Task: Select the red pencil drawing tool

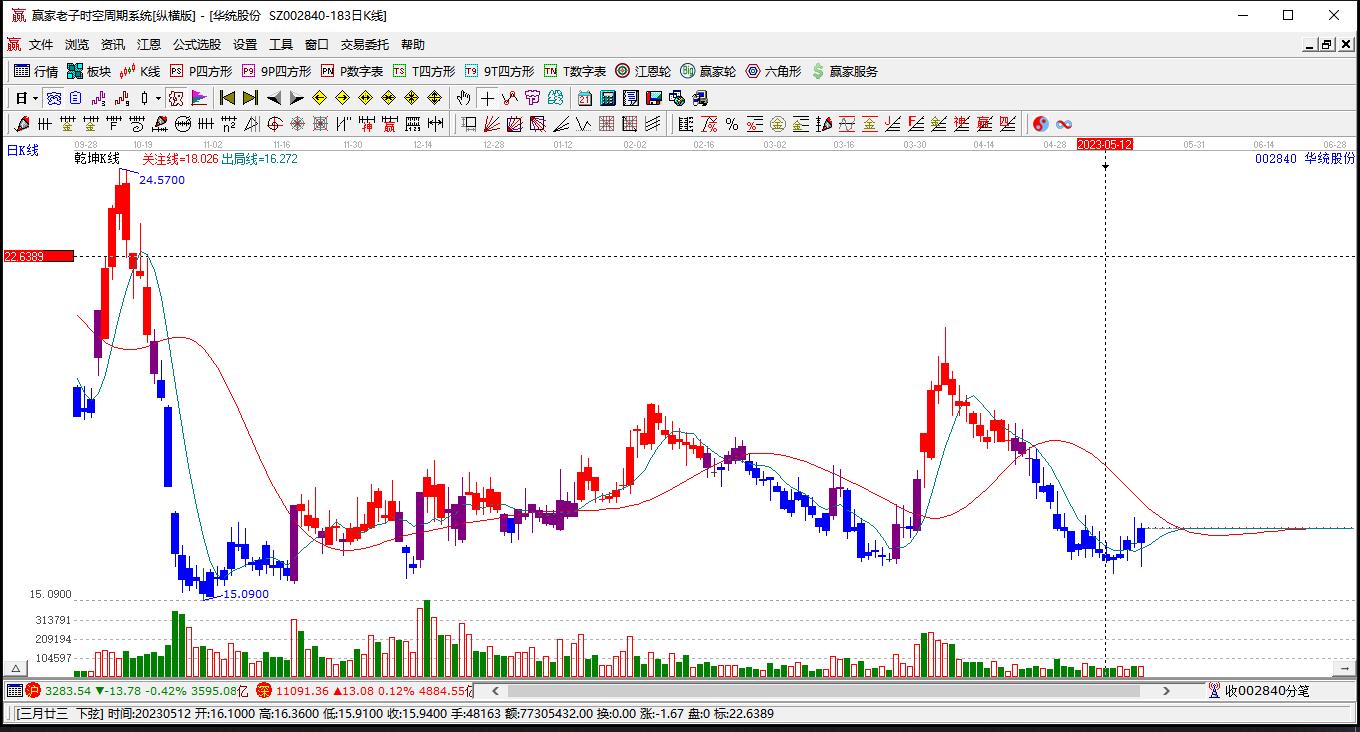Action: (x=21, y=124)
